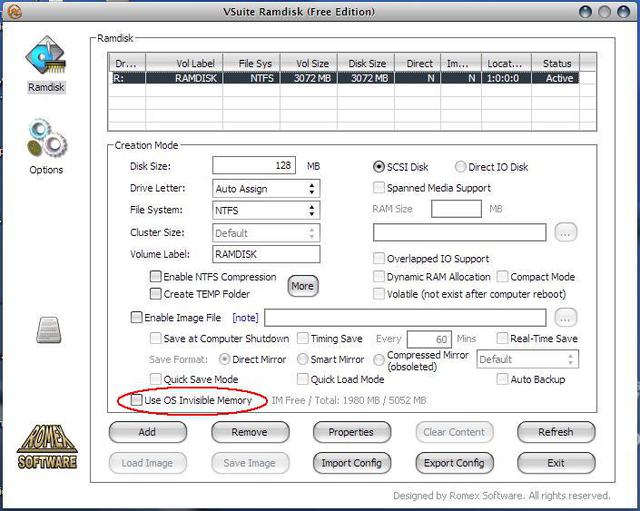The height and width of the screenshot is (511, 640).
Task: Click the Locat... column header
Action: point(507,63)
